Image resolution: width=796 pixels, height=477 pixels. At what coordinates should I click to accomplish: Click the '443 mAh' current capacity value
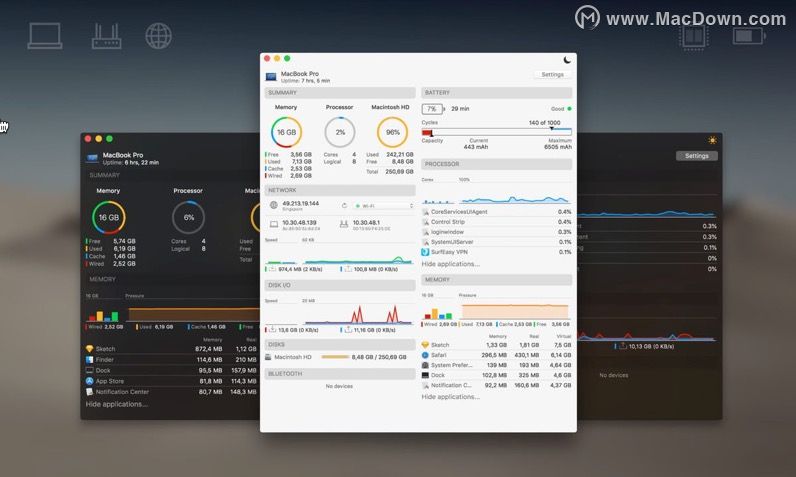coord(476,147)
